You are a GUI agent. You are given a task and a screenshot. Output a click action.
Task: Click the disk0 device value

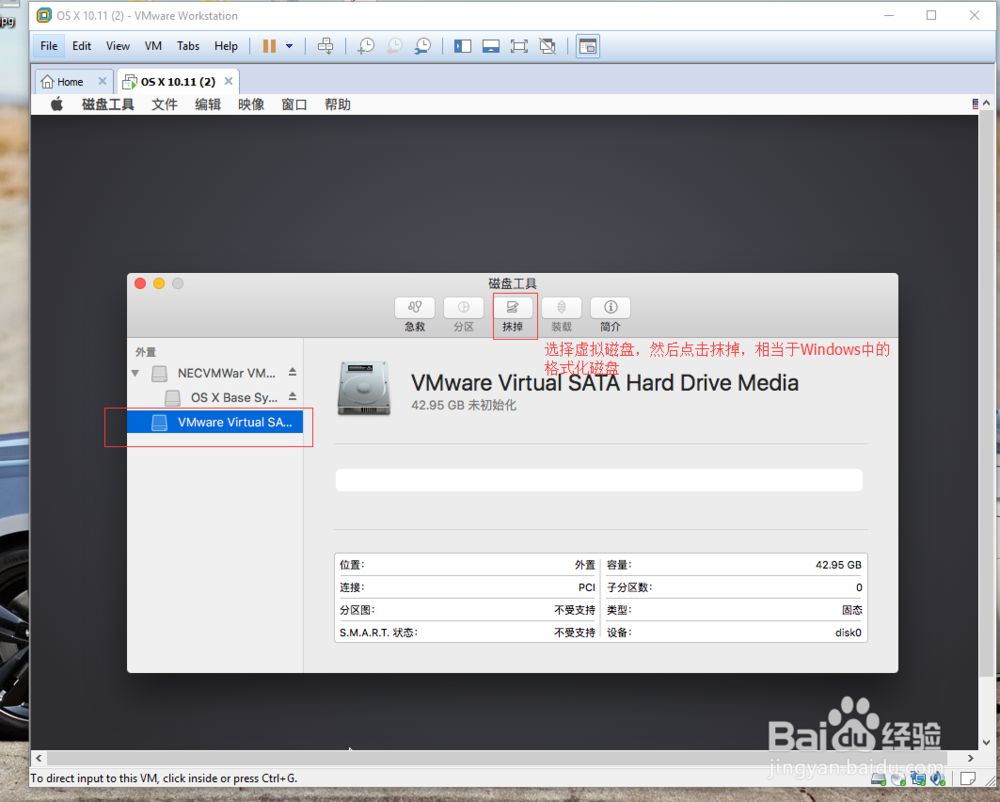tap(848, 632)
